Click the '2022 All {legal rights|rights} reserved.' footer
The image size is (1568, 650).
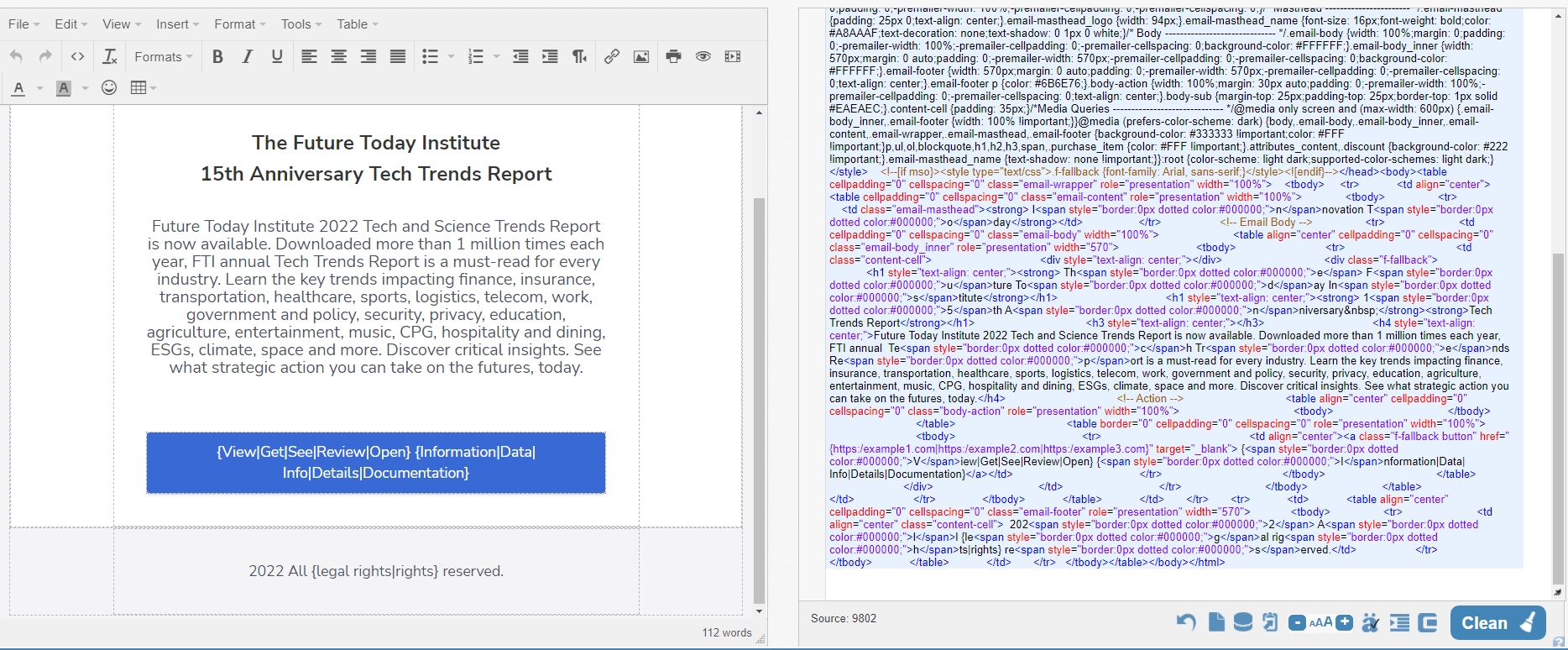(x=376, y=571)
